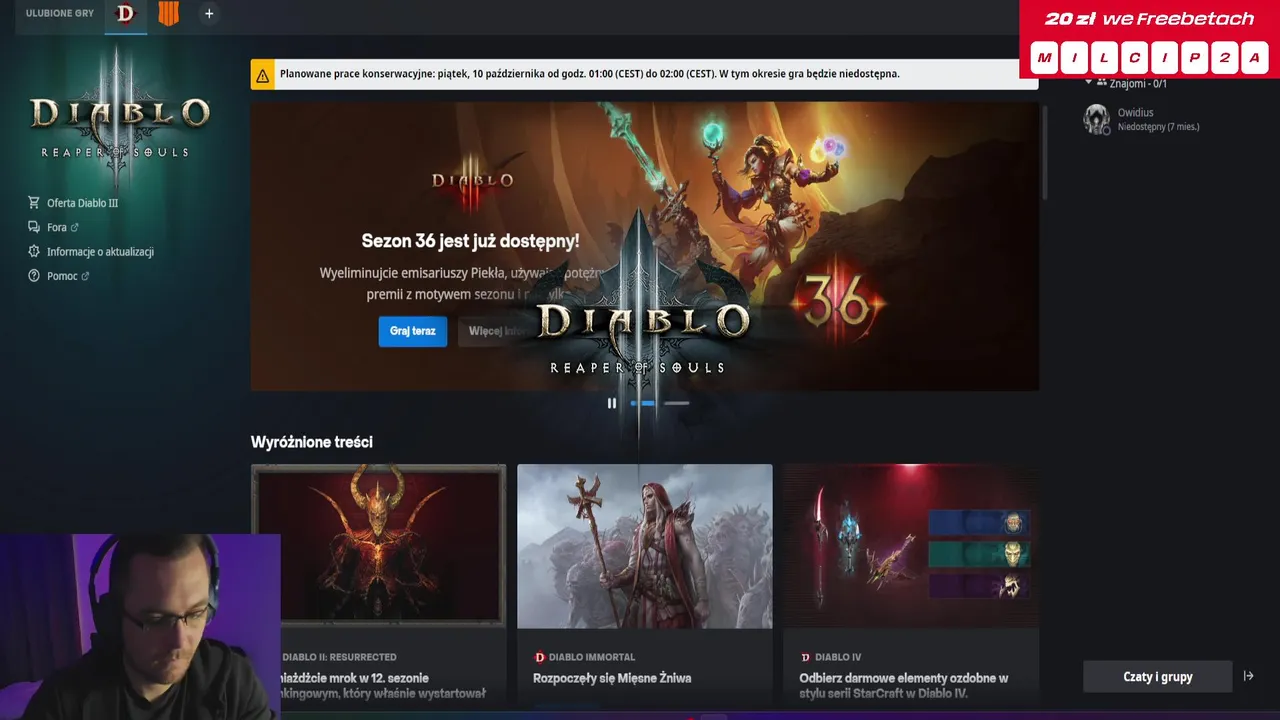Select the Diablo III favorite game tab
The width and height of the screenshot is (1280, 720).
click(125, 14)
